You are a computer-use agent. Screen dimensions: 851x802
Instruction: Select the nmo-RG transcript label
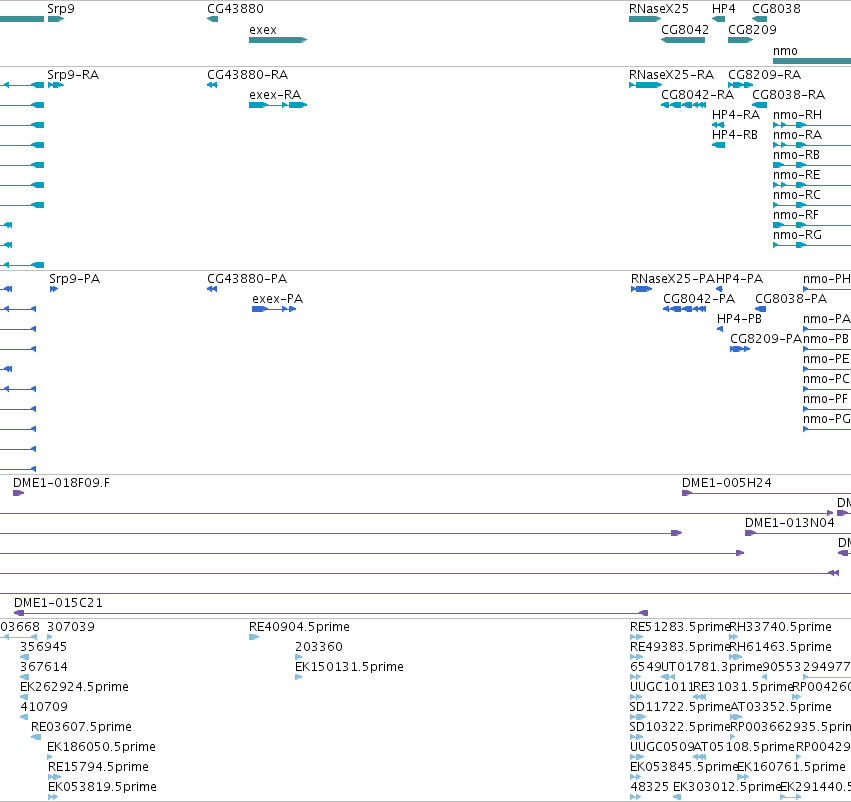pyautogui.click(x=797, y=235)
